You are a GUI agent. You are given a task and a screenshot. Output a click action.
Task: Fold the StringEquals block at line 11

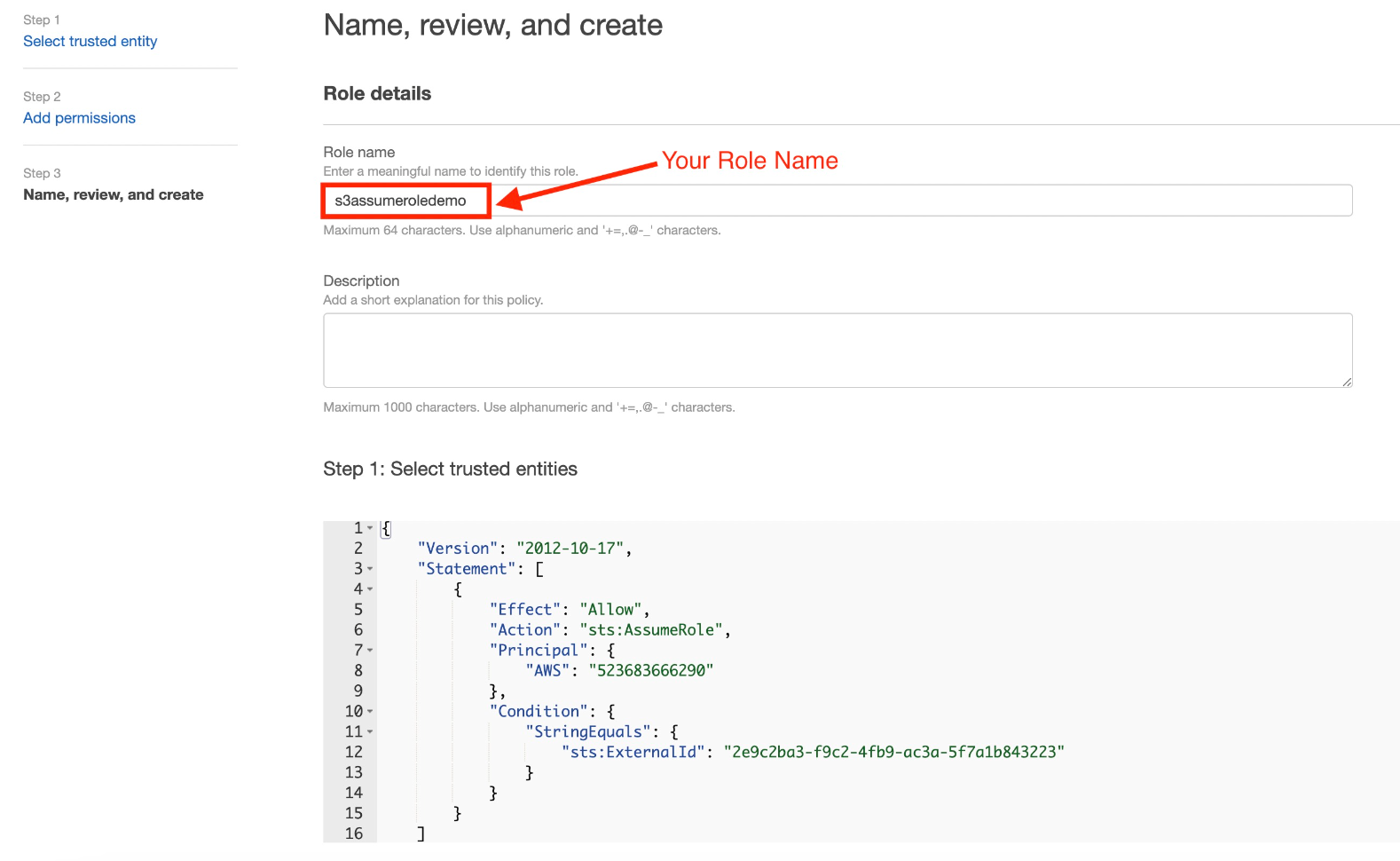click(x=370, y=732)
